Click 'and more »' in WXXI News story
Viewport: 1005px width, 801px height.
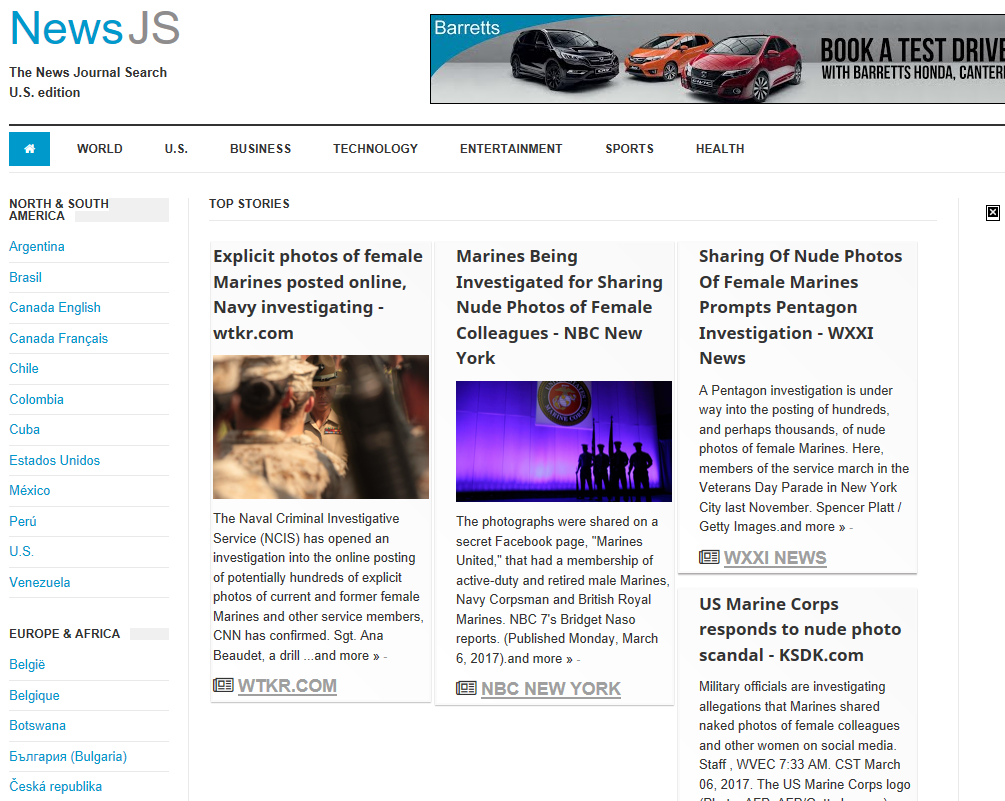813,527
